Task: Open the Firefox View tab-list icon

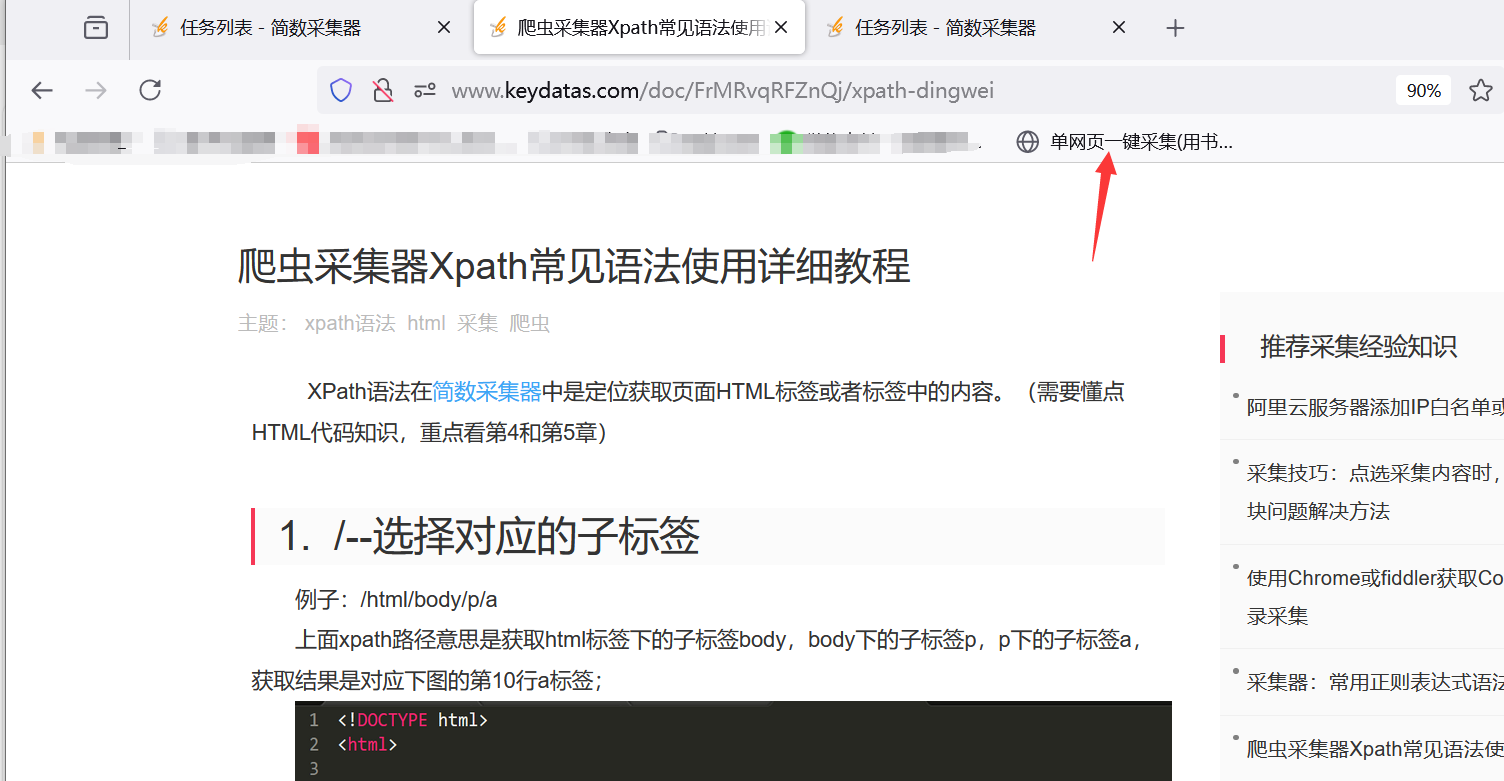Action: [x=96, y=28]
